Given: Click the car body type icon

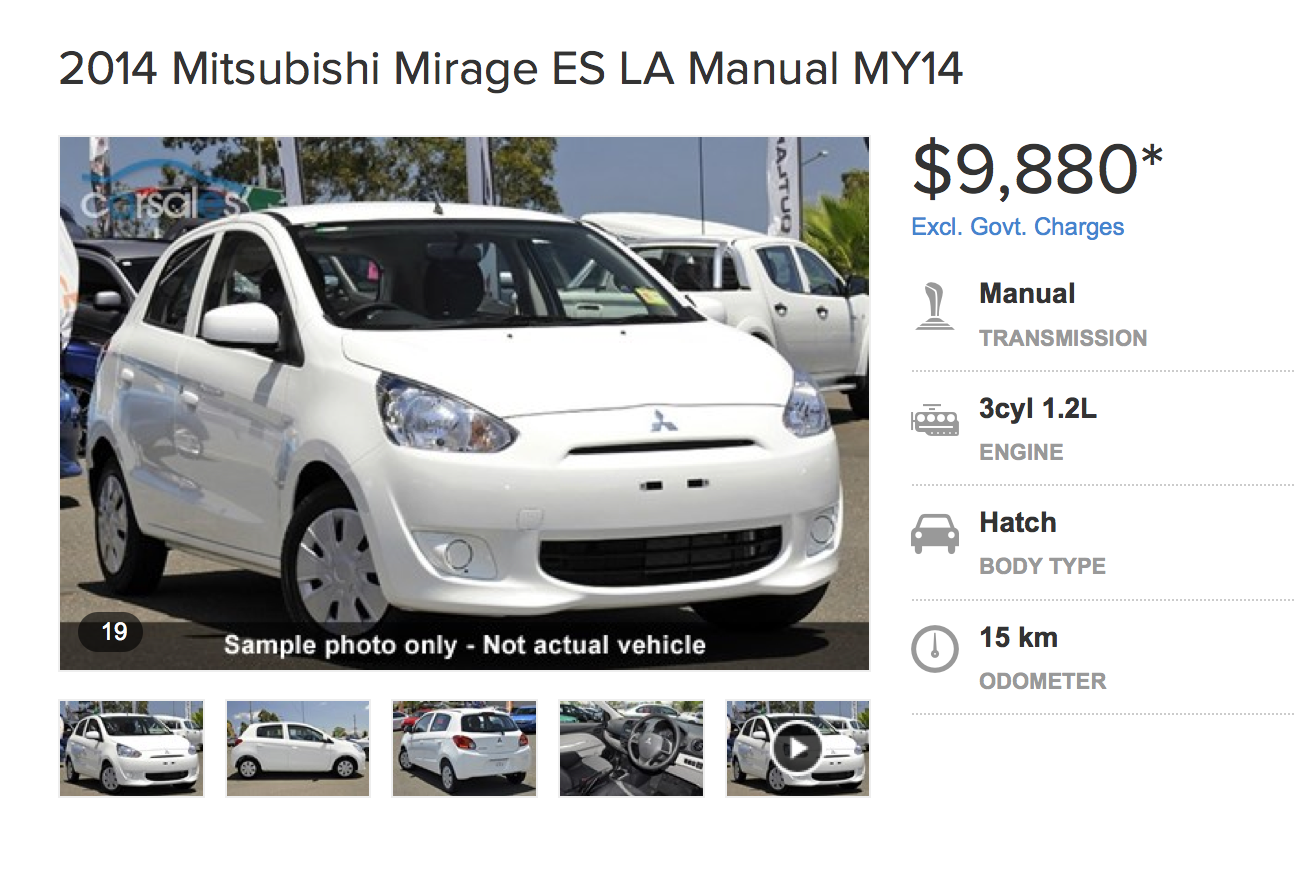Looking at the screenshot, I should click(935, 534).
